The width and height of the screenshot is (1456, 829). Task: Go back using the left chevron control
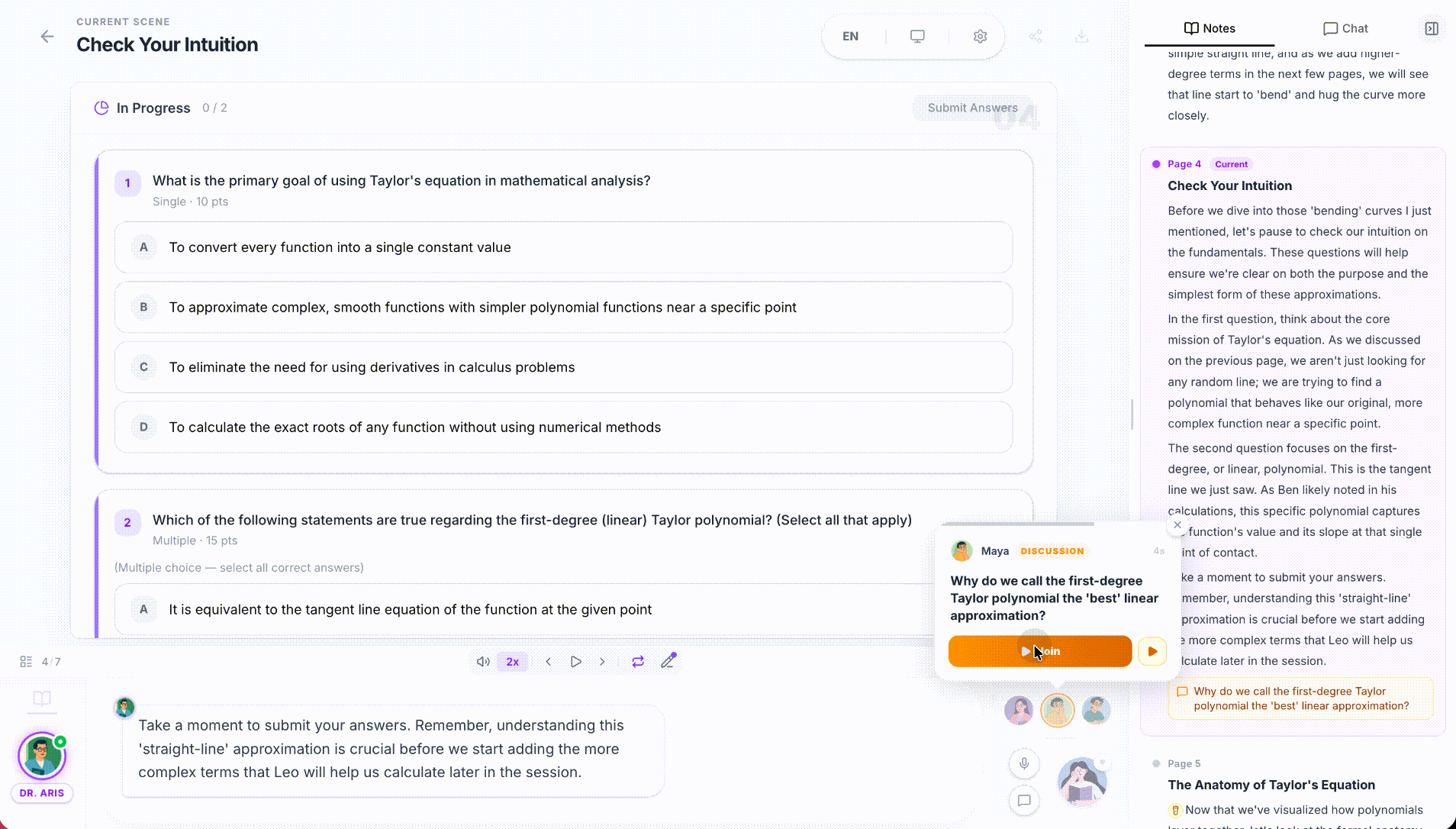coord(549,661)
